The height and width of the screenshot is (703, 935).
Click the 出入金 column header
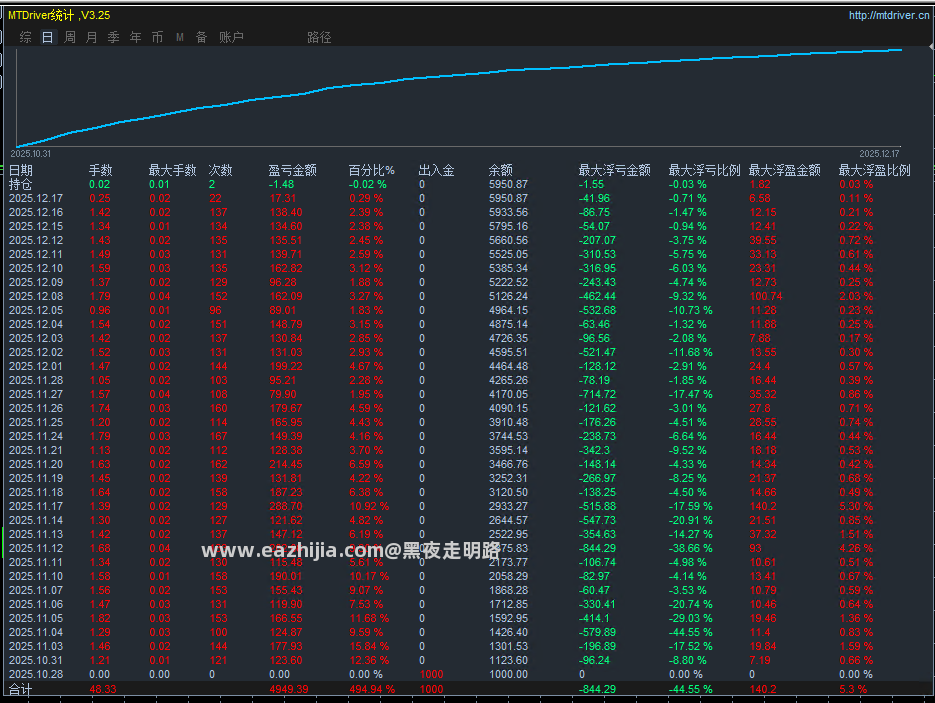point(436,170)
